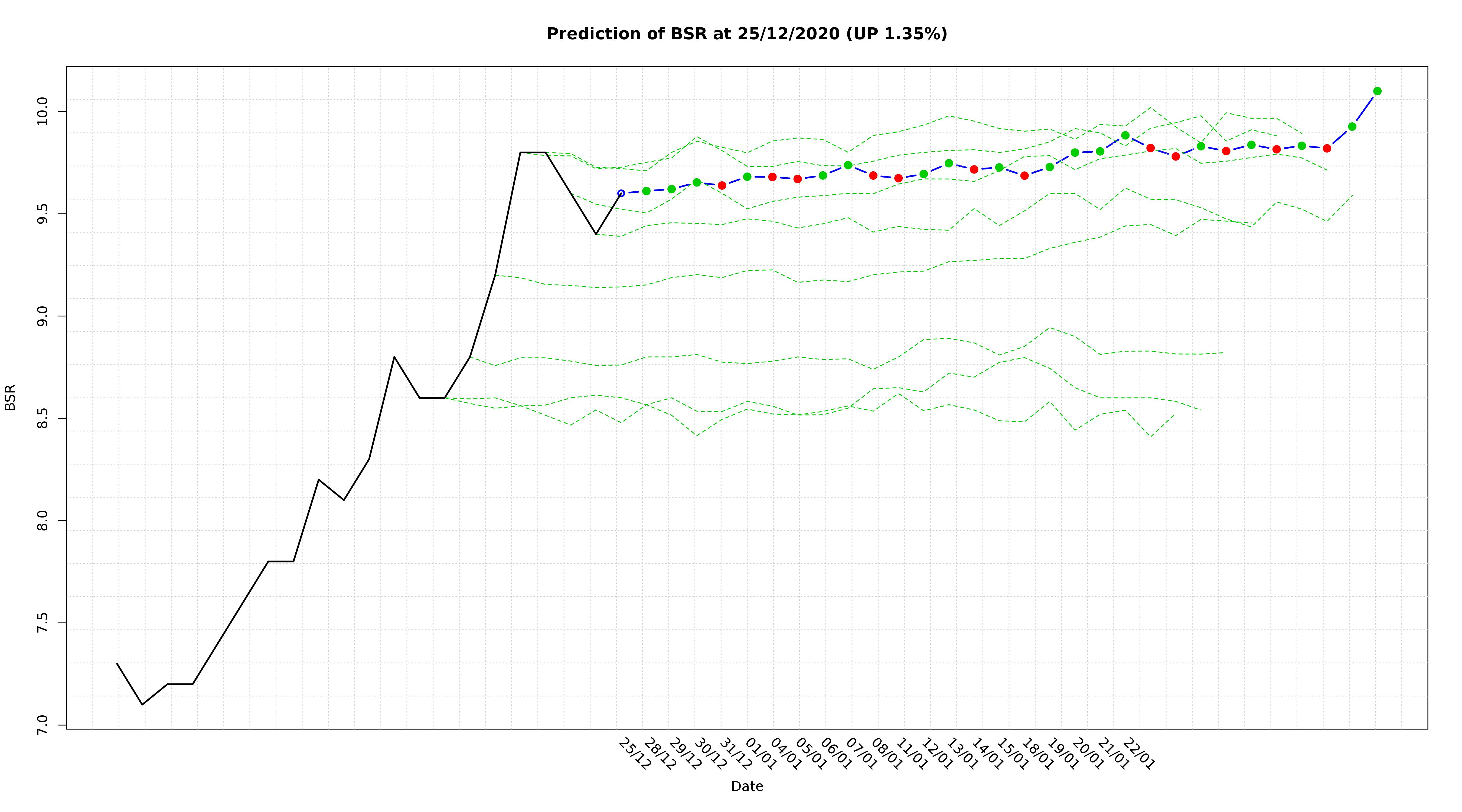Viewport: 1462px width, 812px height.
Task: Click the topmost green dot at the forecast end
Action: 1377,91
